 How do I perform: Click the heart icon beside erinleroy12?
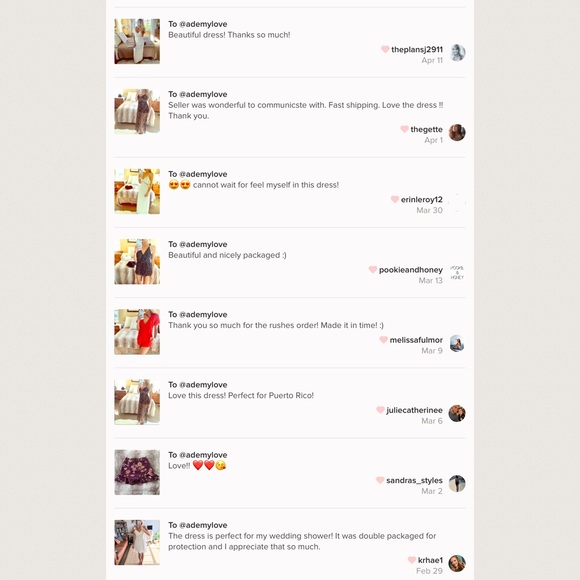395,199
